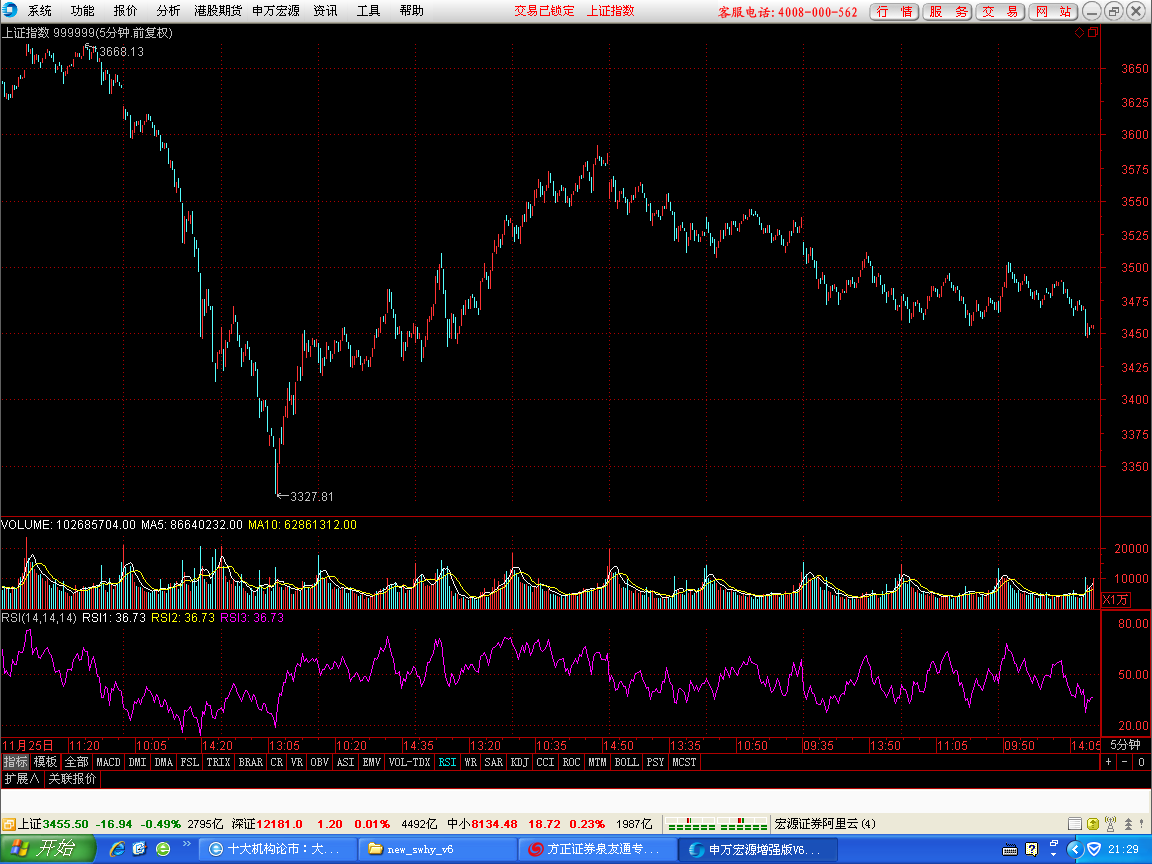The height and width of the screenshot is (864, 1152).
Task: Open the 帮助 menu
Action: coord(411,11)
